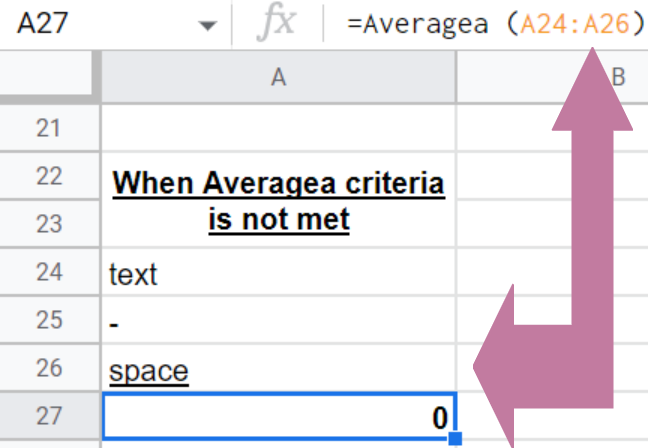
Task: Click the name box showing A27
Action: tap(90, 24)
